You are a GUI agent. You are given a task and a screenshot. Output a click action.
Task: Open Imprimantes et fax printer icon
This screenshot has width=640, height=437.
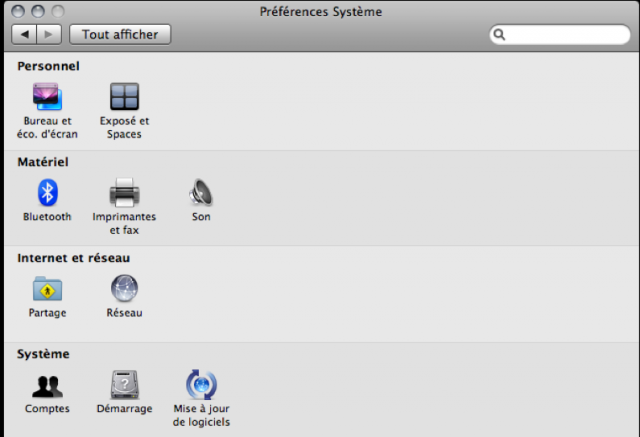124,192
